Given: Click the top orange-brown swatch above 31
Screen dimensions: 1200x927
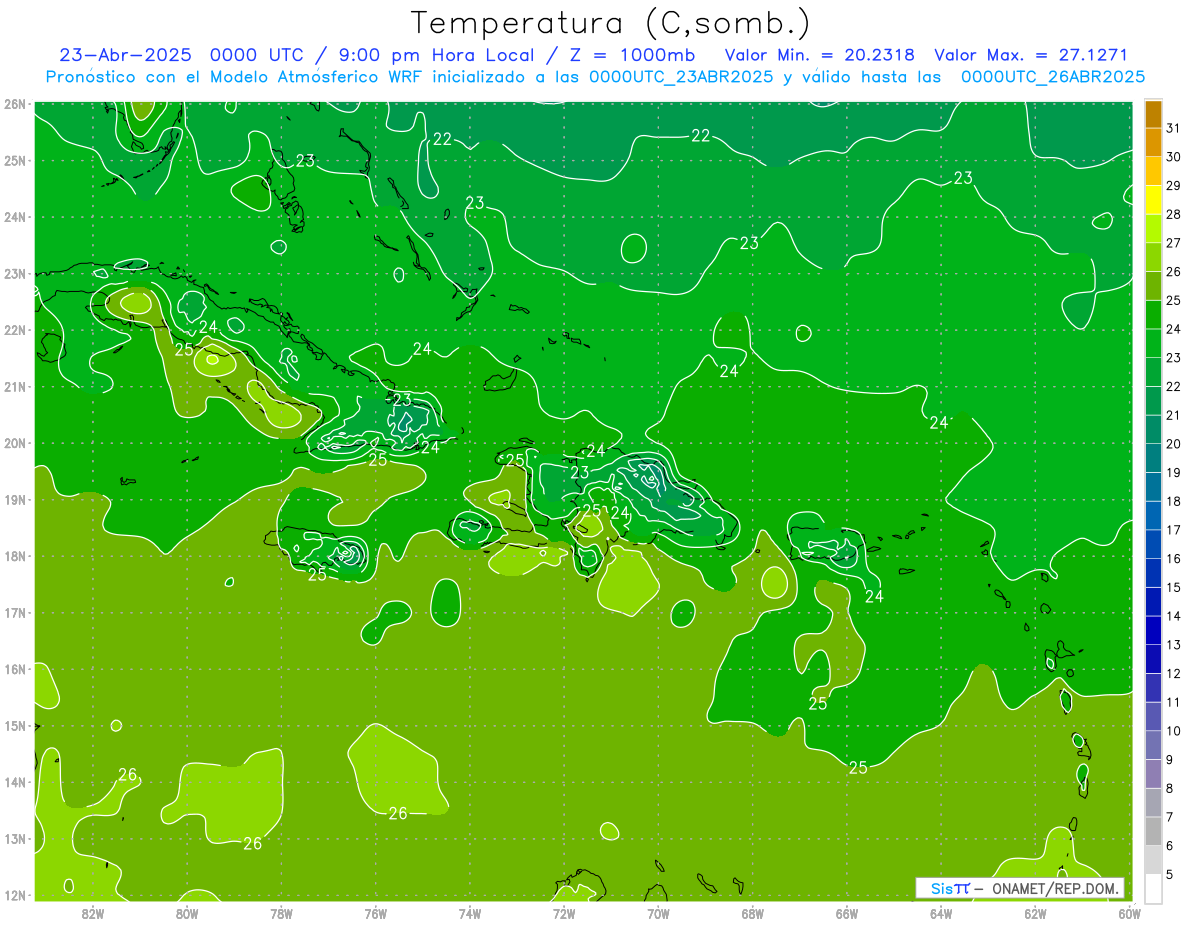Looking at the screenshot, I should click(1153, 113).
